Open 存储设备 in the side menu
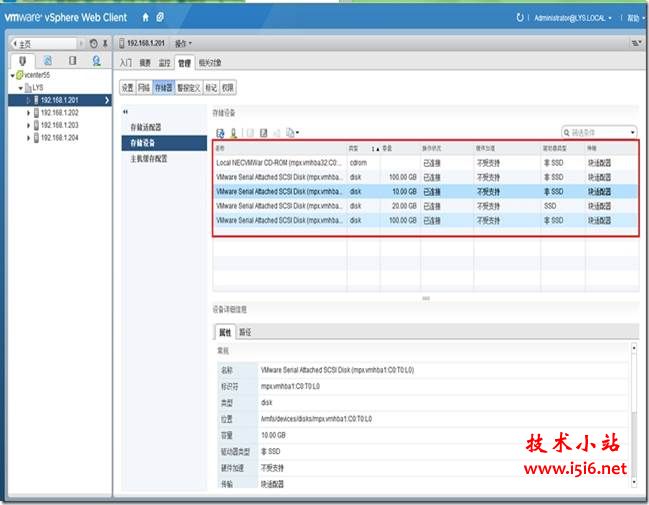The width and height of the screenshot is (649, 505). [164, 143]
